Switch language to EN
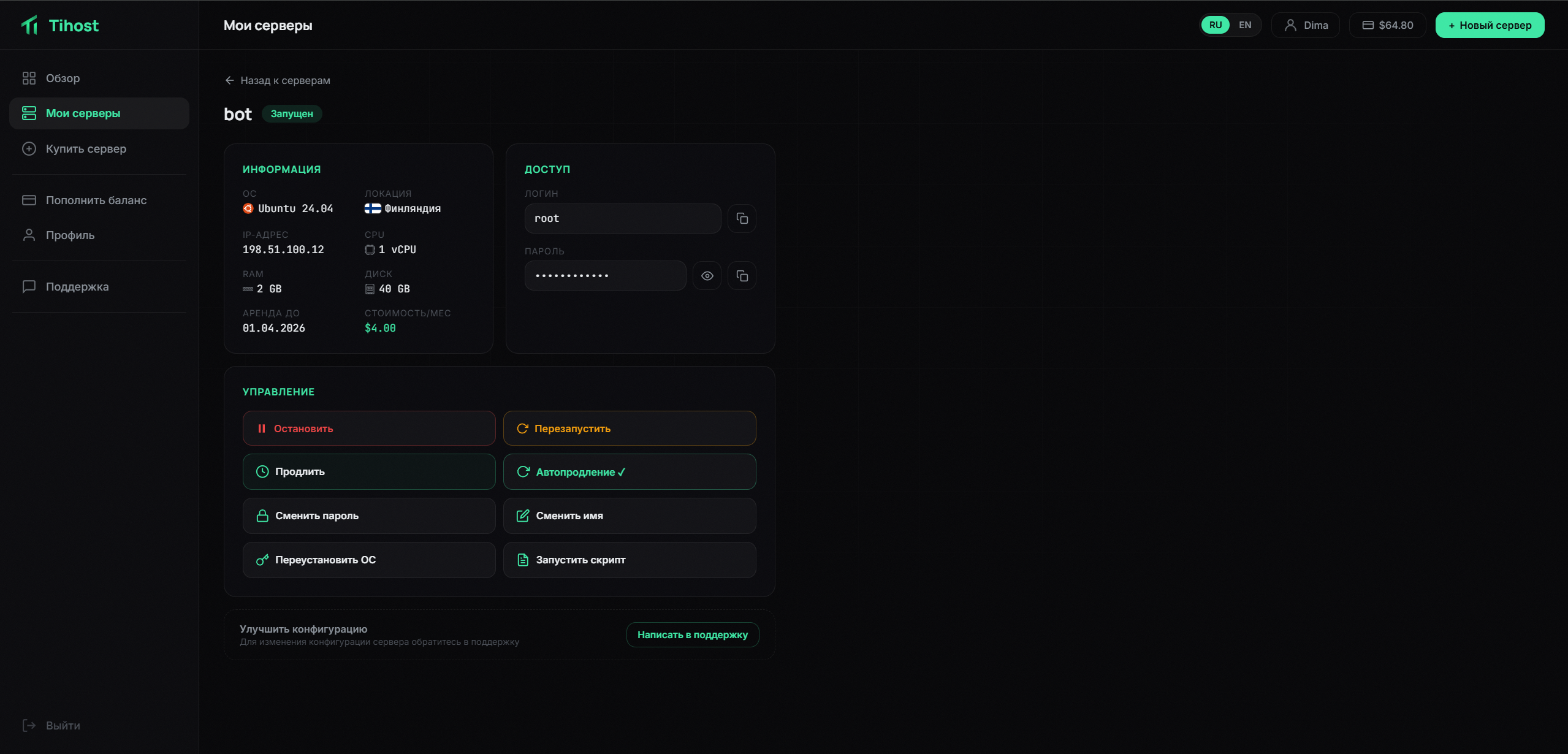 pos(1245,25)
